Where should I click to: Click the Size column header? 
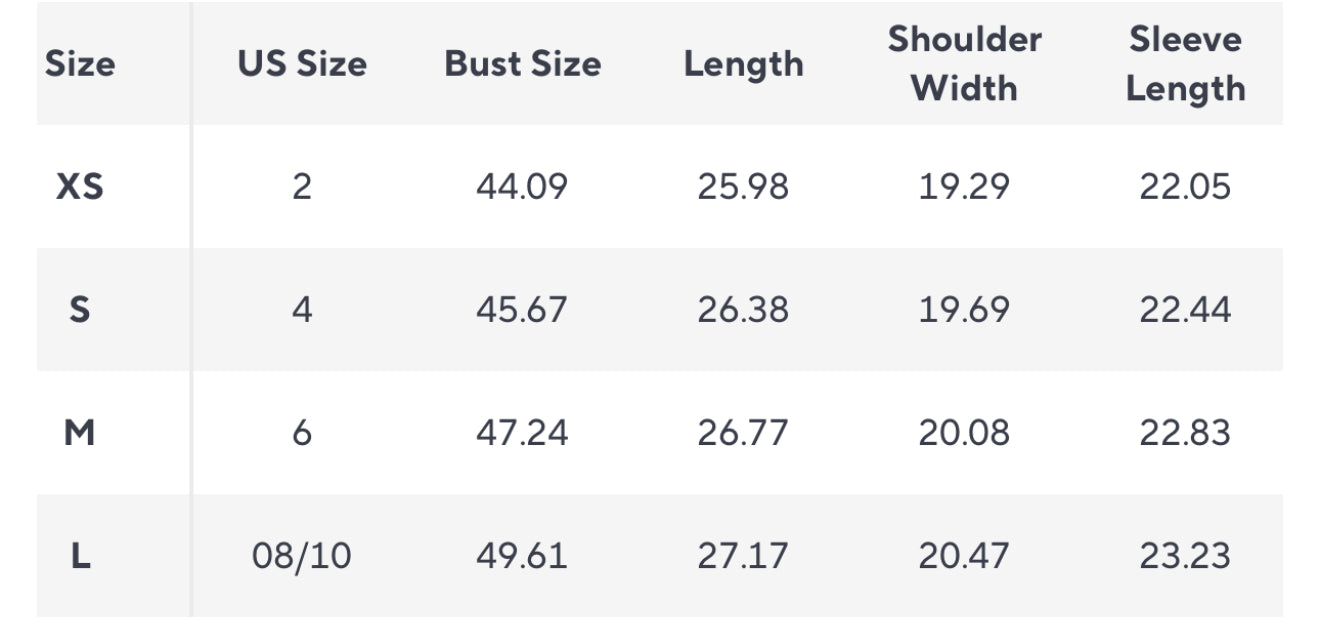[80, 64]
